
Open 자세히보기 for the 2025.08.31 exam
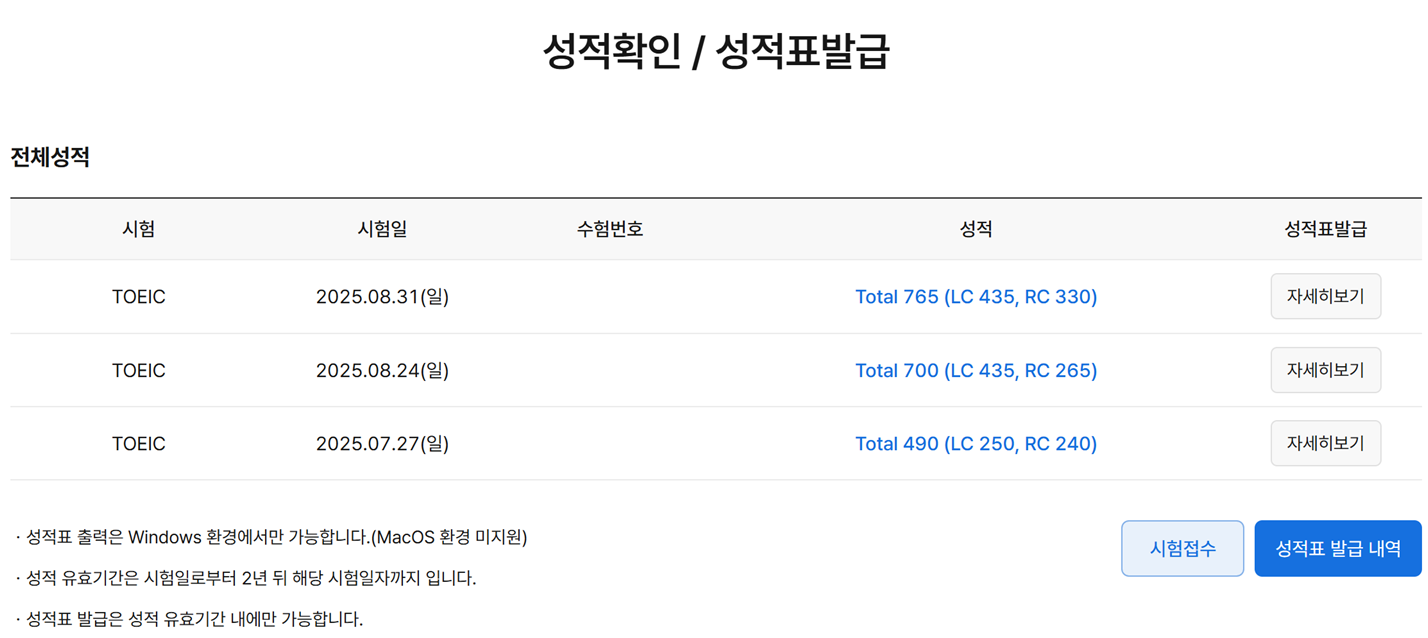1325,297
